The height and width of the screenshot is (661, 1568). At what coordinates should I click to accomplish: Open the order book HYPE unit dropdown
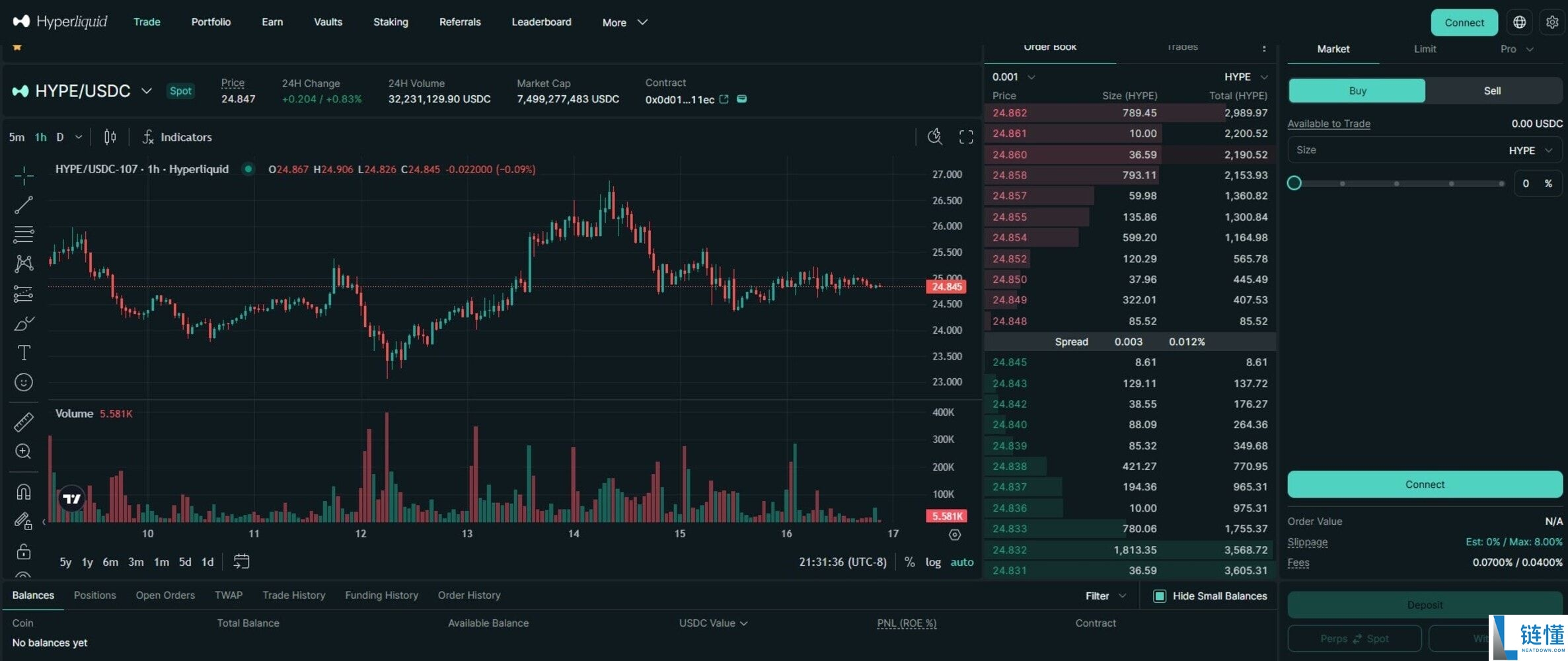(x=1246, y=77)
